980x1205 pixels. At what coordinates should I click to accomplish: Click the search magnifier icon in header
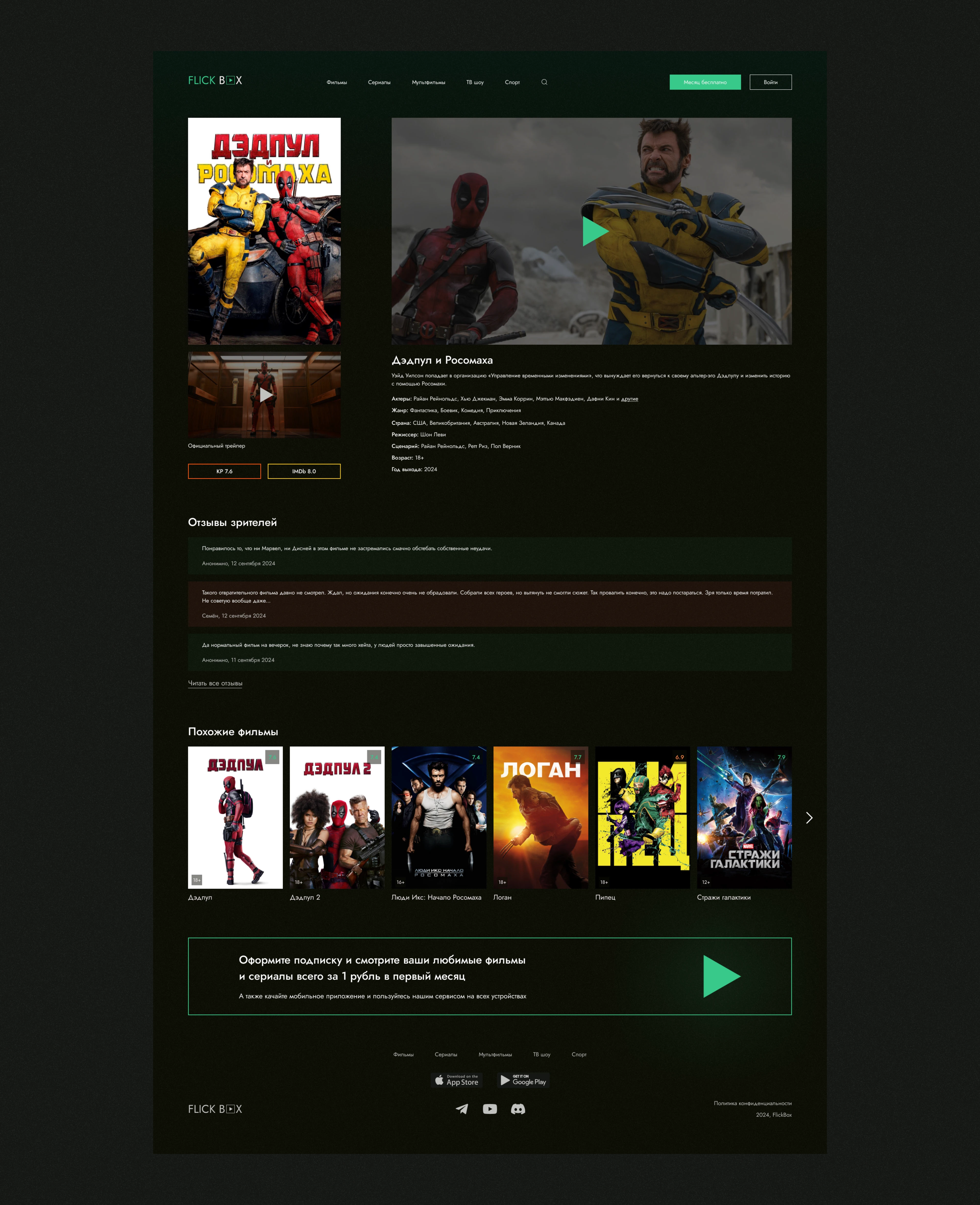544,82
